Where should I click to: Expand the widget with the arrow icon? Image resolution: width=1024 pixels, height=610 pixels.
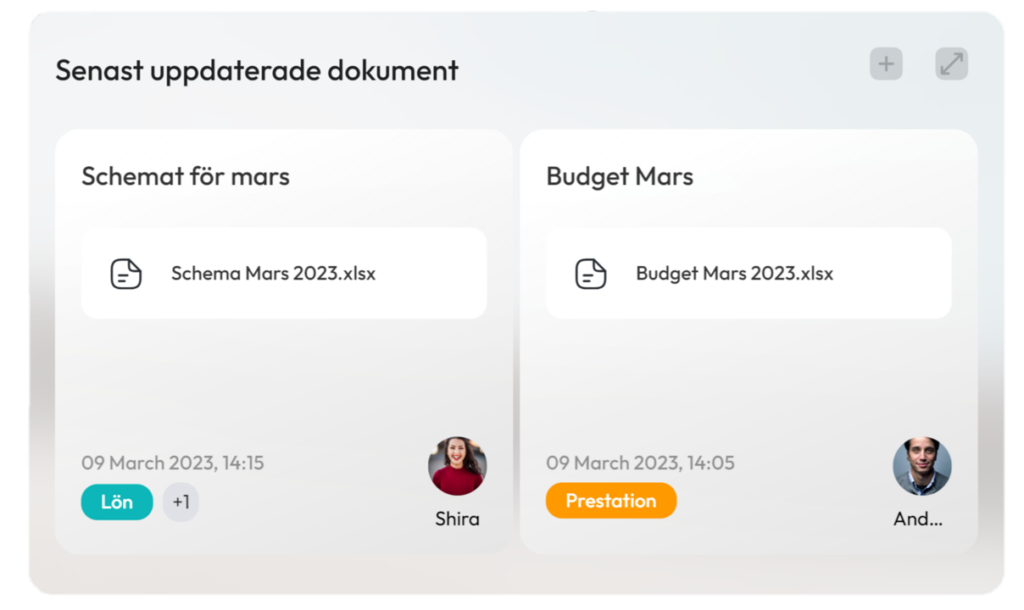click(x=951, y=64)
